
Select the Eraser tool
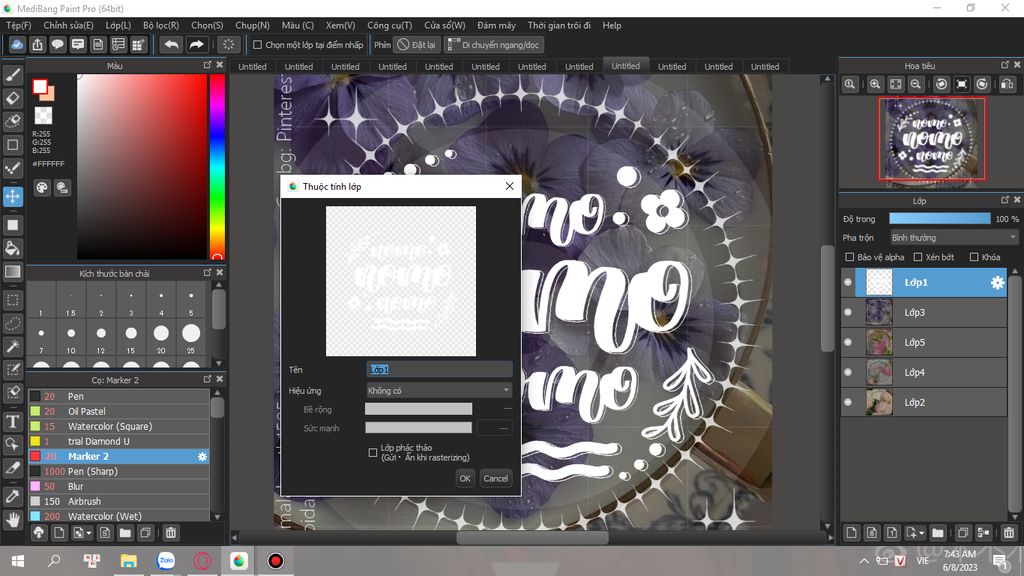[13, 98]
